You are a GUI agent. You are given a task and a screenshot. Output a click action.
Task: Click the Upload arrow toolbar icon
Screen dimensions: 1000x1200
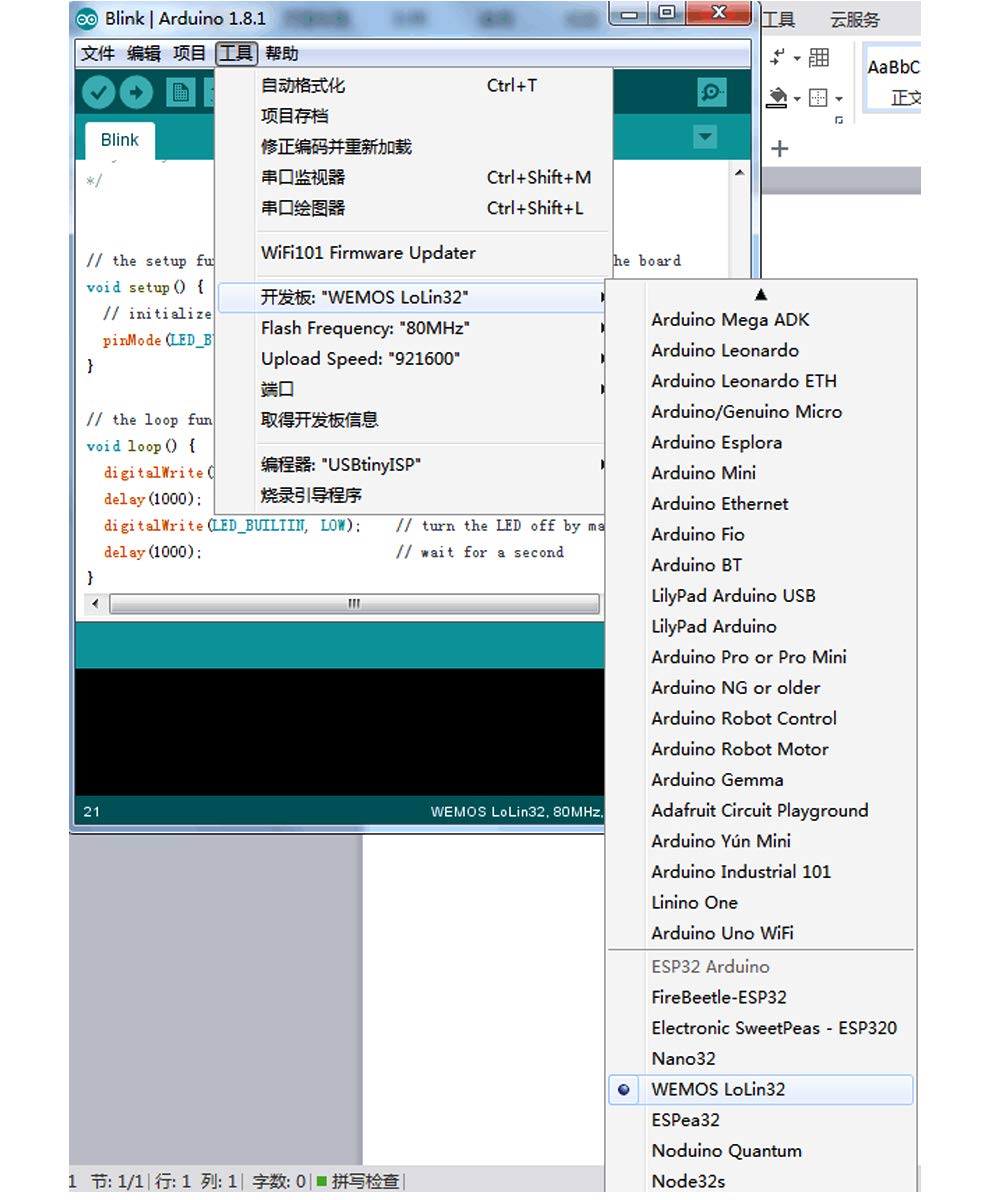[x=137, y=93]
